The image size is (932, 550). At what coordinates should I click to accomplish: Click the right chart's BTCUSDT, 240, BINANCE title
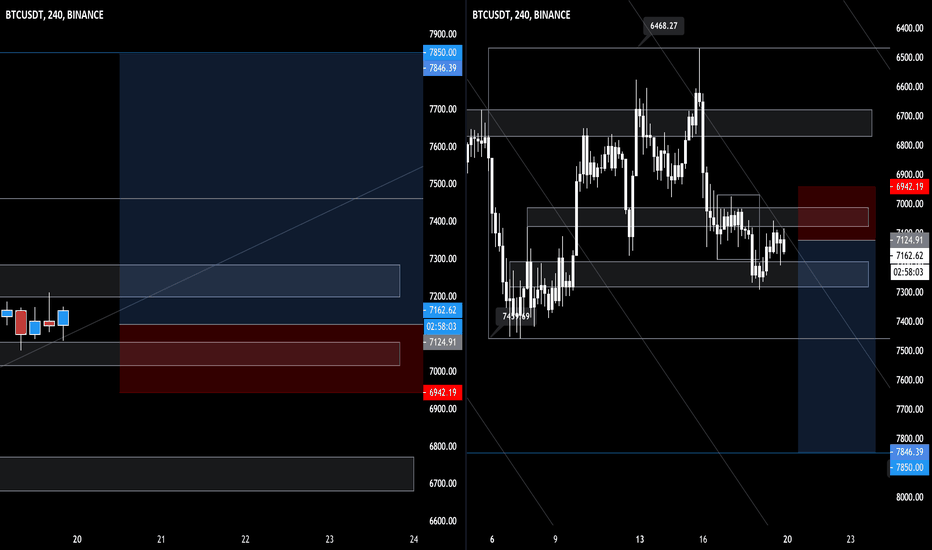pyautogui.click(x=521, y=15)
